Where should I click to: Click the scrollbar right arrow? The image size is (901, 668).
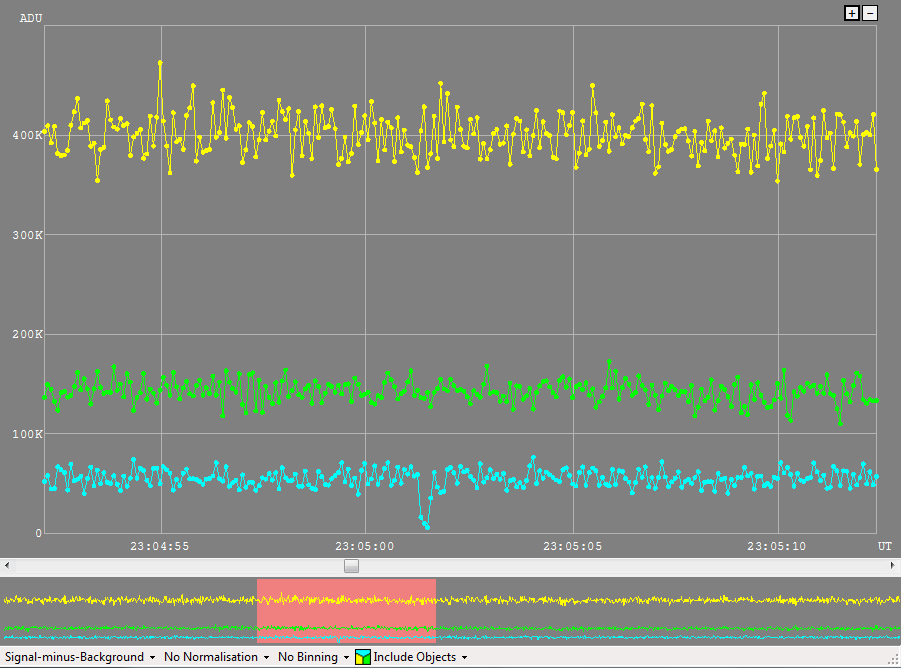(894, 566)
